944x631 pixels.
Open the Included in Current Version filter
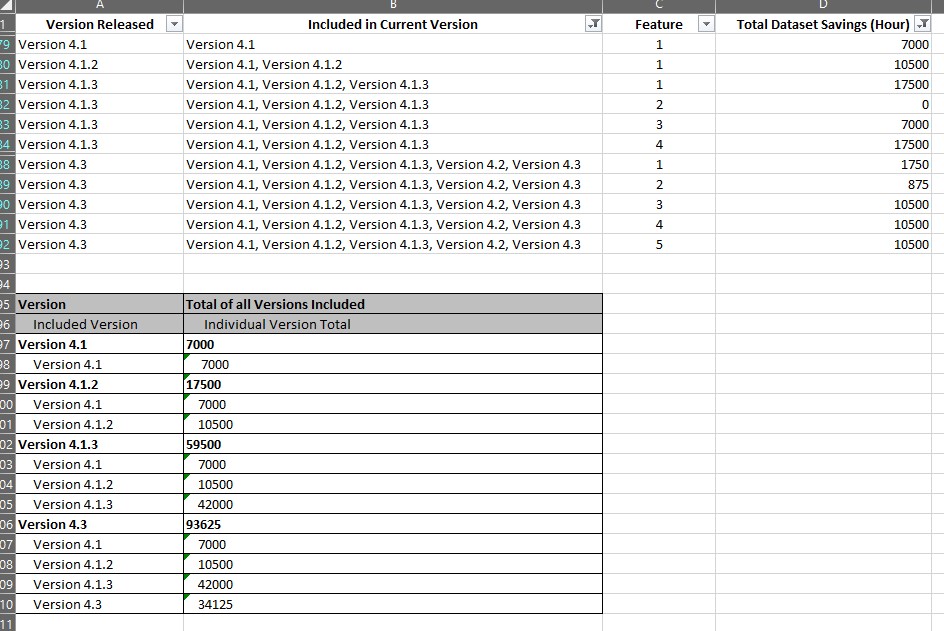click(593, 24)
